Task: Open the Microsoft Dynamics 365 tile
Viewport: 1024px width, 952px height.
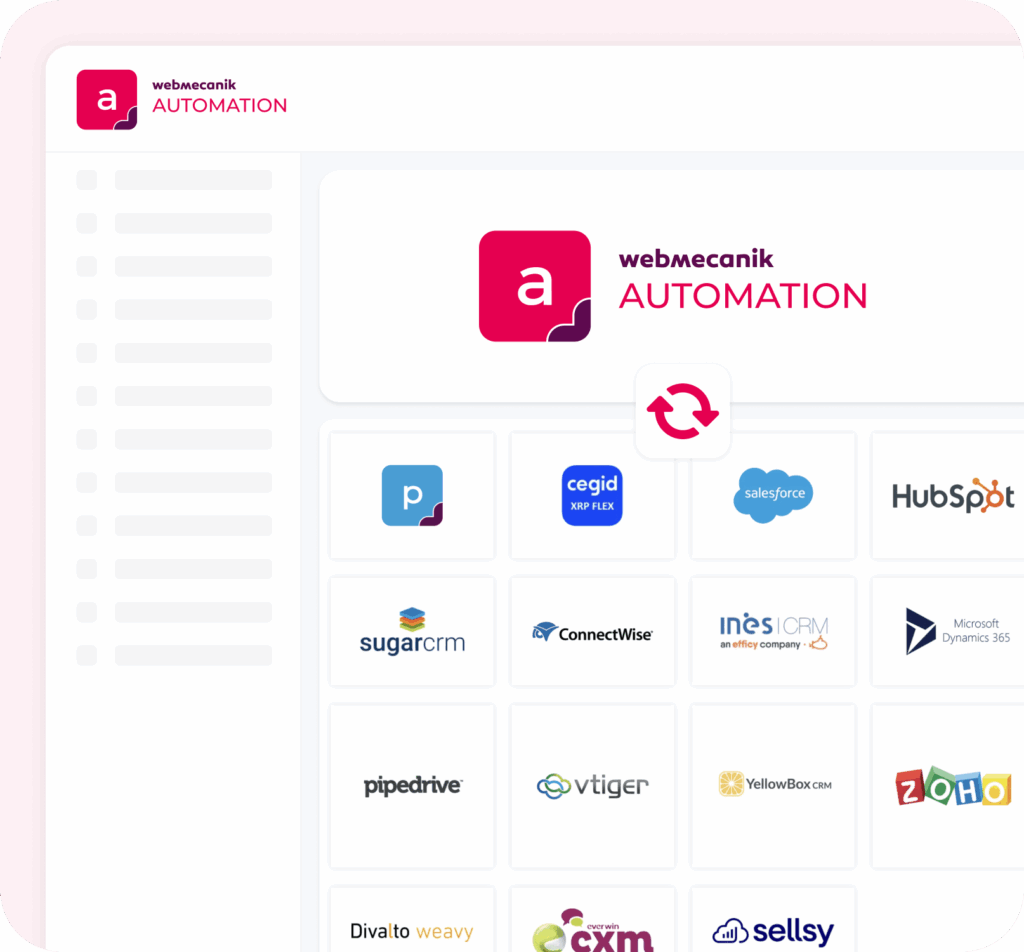Action: click(950, 631)
